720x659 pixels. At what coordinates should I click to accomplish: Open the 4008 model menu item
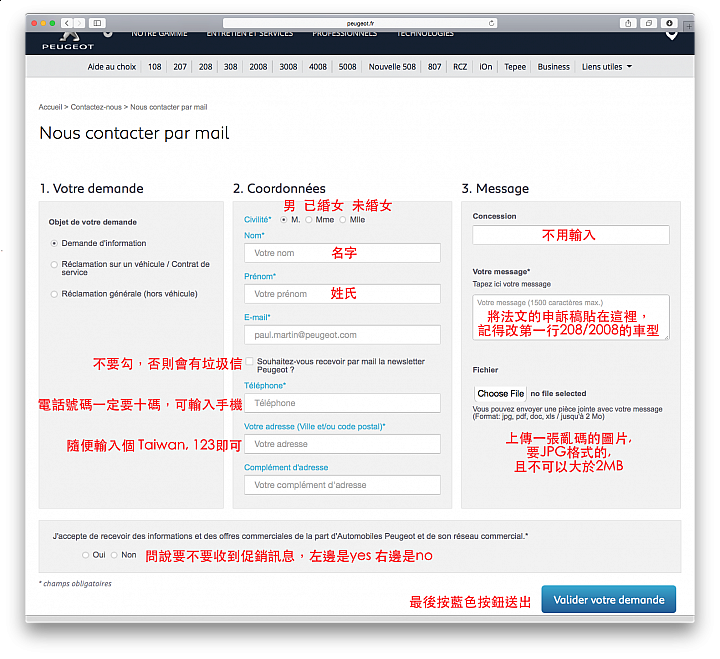click(x=318, y=67)
